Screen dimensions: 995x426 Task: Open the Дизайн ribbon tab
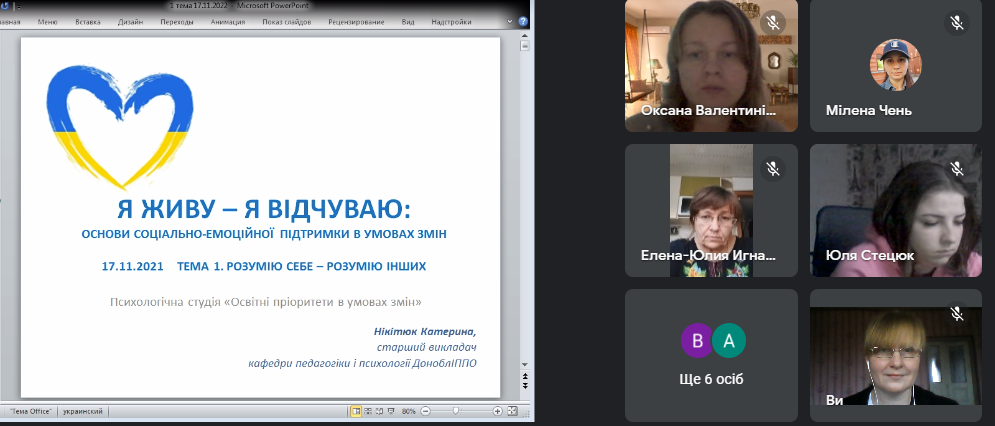click(130, 22)
